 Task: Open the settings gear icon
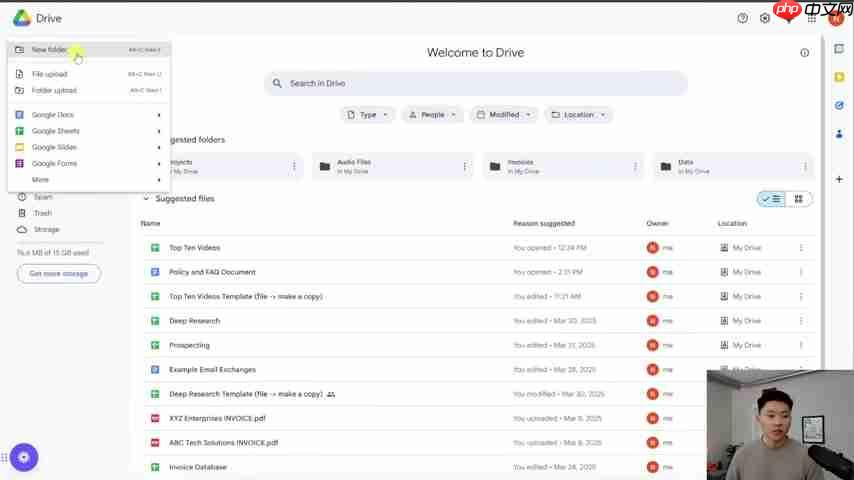(765, 18)
